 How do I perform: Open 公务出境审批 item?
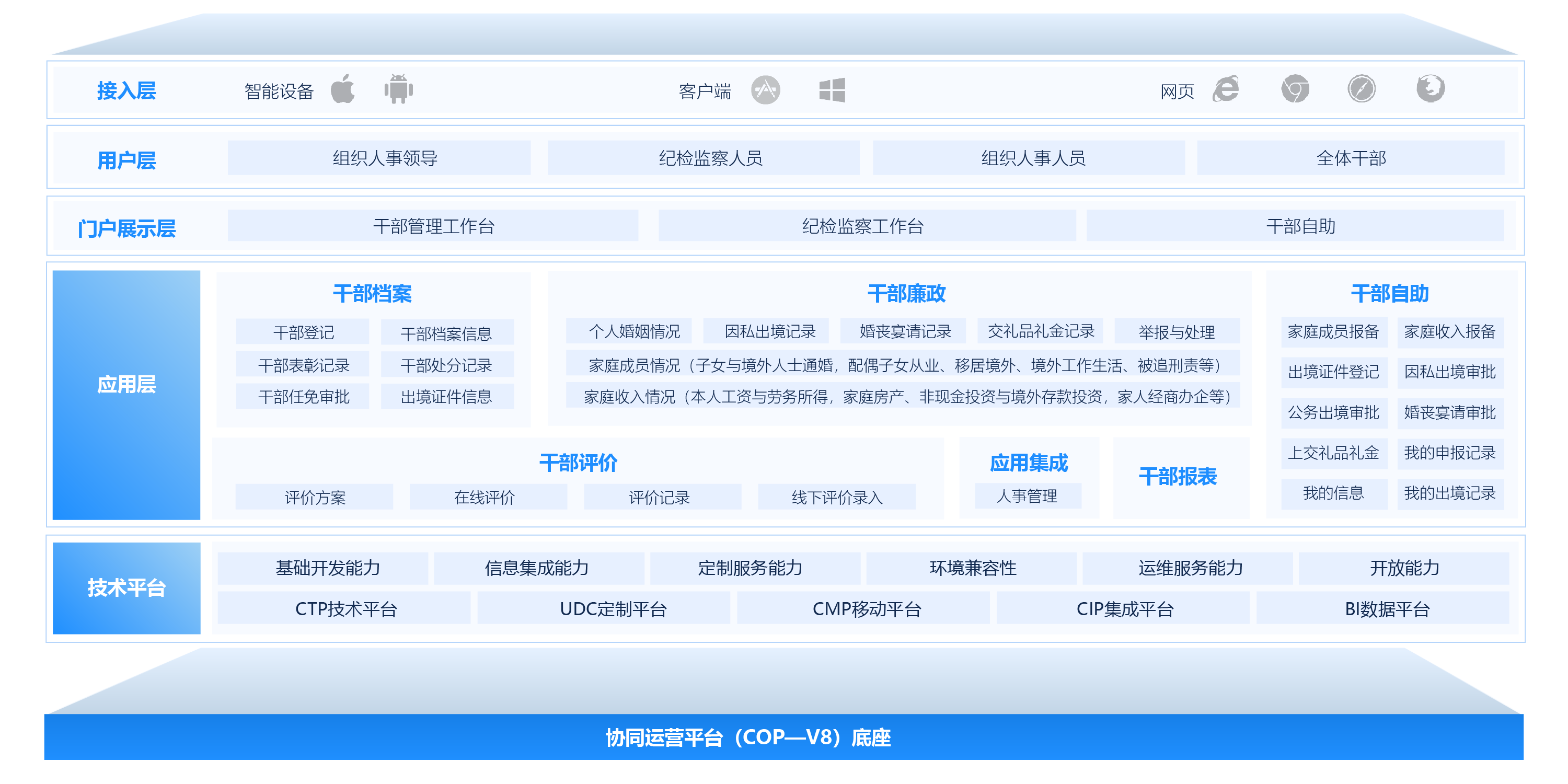[1334, 413]
